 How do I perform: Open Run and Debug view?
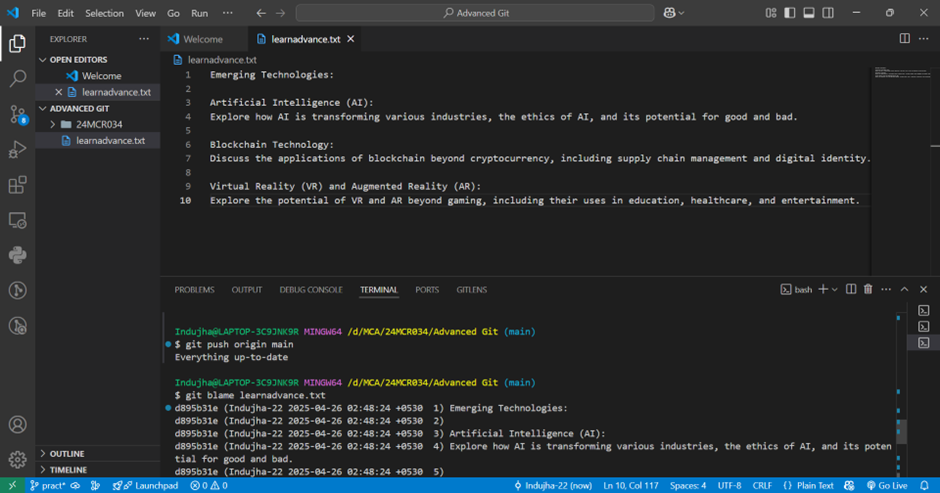coord(17,149)
